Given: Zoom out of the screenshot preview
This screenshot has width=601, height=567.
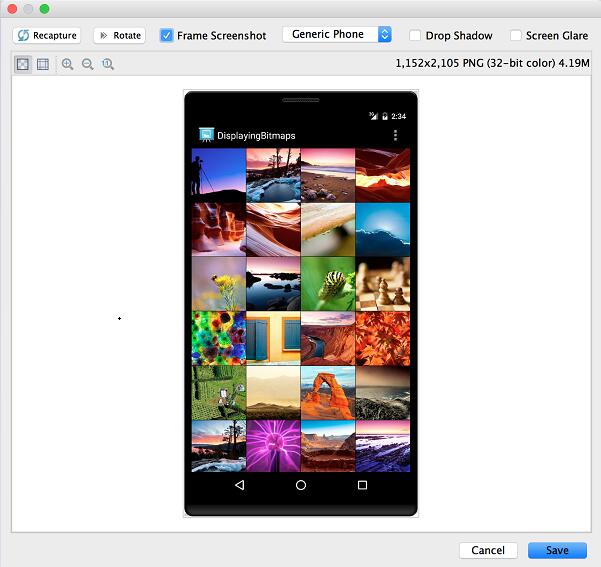Looking at the screenshot, I should click(x=88, y=64).
